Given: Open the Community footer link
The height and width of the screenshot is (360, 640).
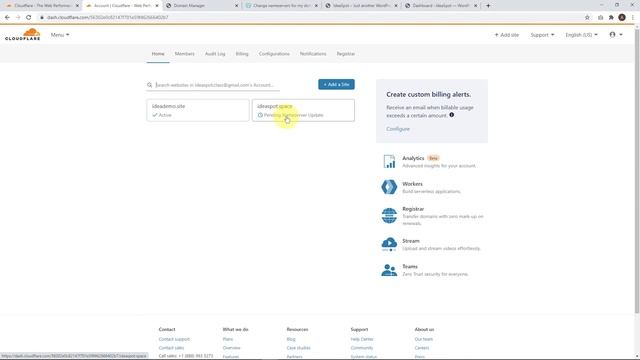Looking at the screenshot, I should tap(362, 348).
